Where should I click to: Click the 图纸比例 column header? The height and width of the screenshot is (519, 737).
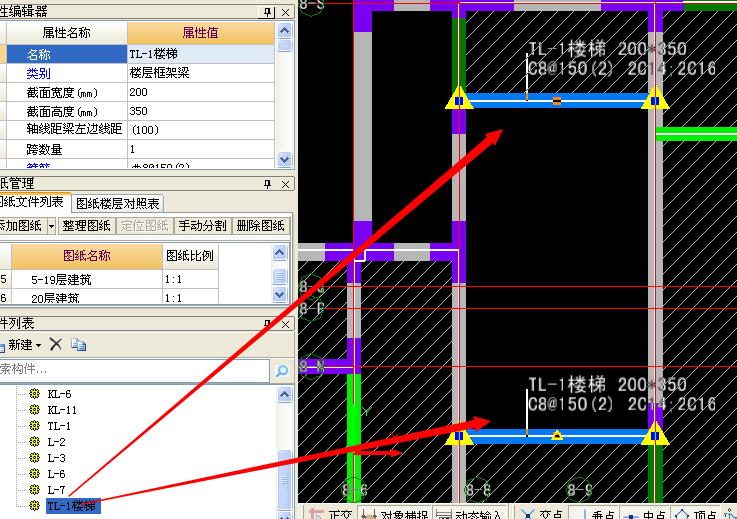(190, 256)
